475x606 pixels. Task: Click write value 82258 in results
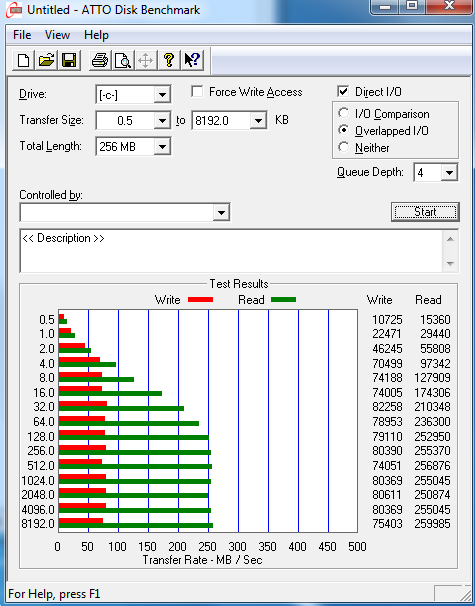(x=387, y=407)
